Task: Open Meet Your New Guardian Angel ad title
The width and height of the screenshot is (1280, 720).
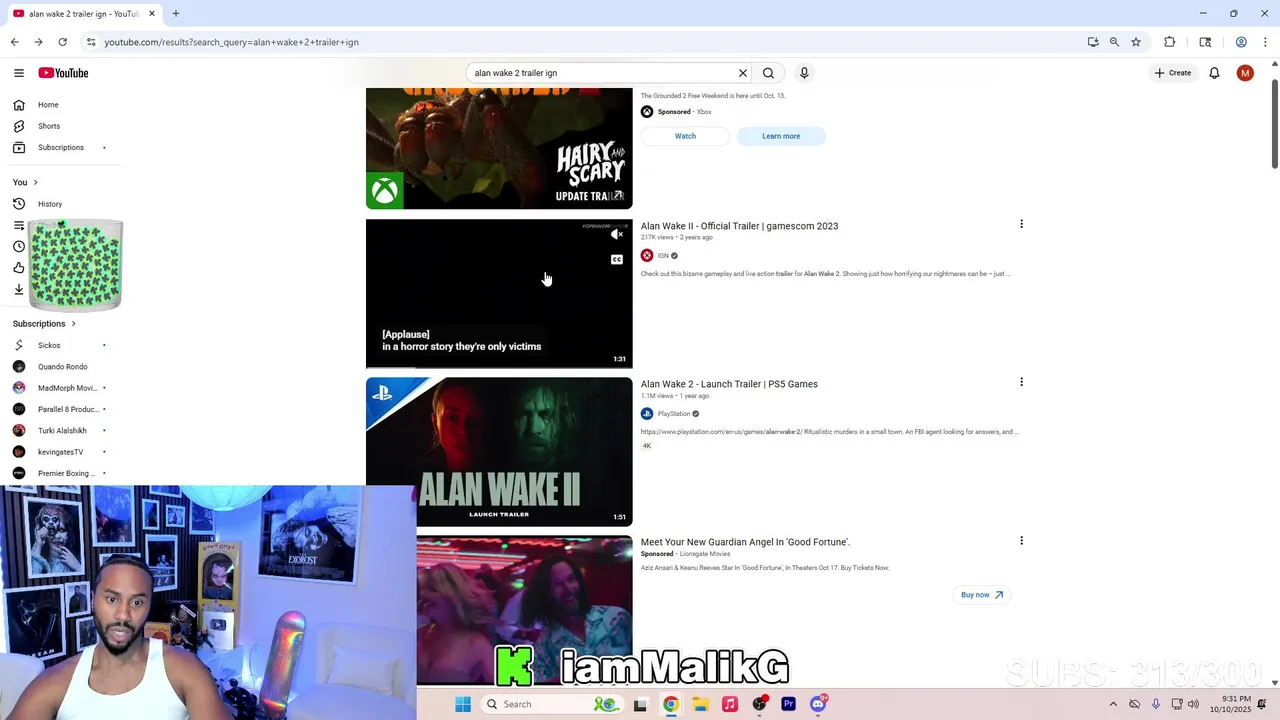Action: point(745,542)
